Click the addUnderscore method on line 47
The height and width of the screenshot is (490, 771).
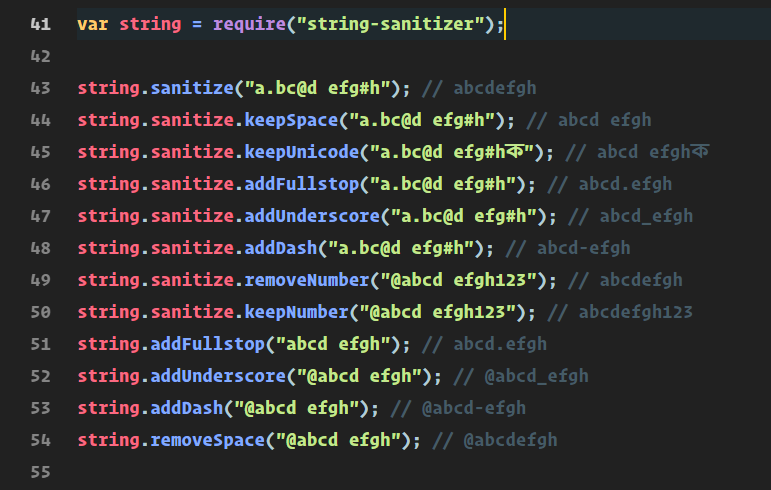pos(312,216)
